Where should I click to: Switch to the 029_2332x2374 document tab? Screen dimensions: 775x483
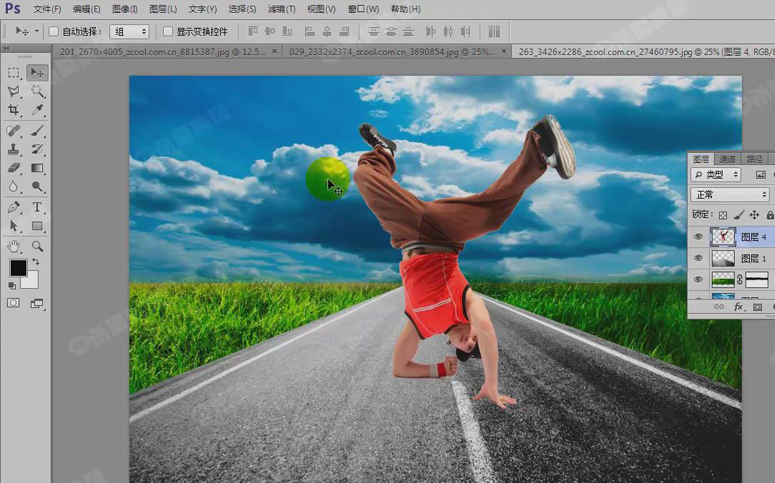[x=395, y=51]
